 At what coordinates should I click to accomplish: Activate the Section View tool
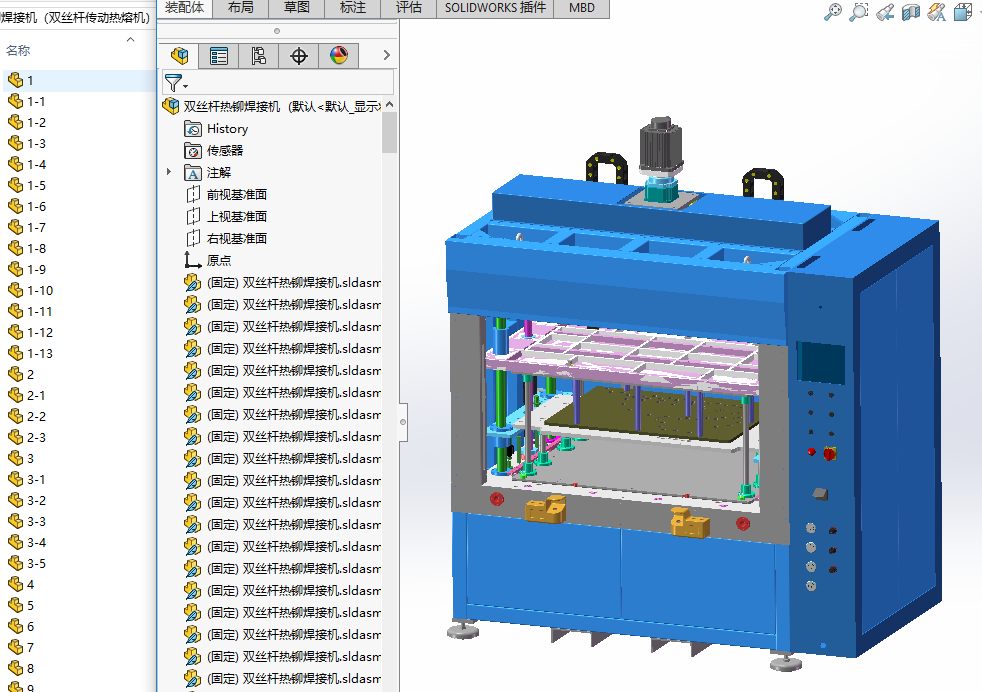[x=910, y=12]
